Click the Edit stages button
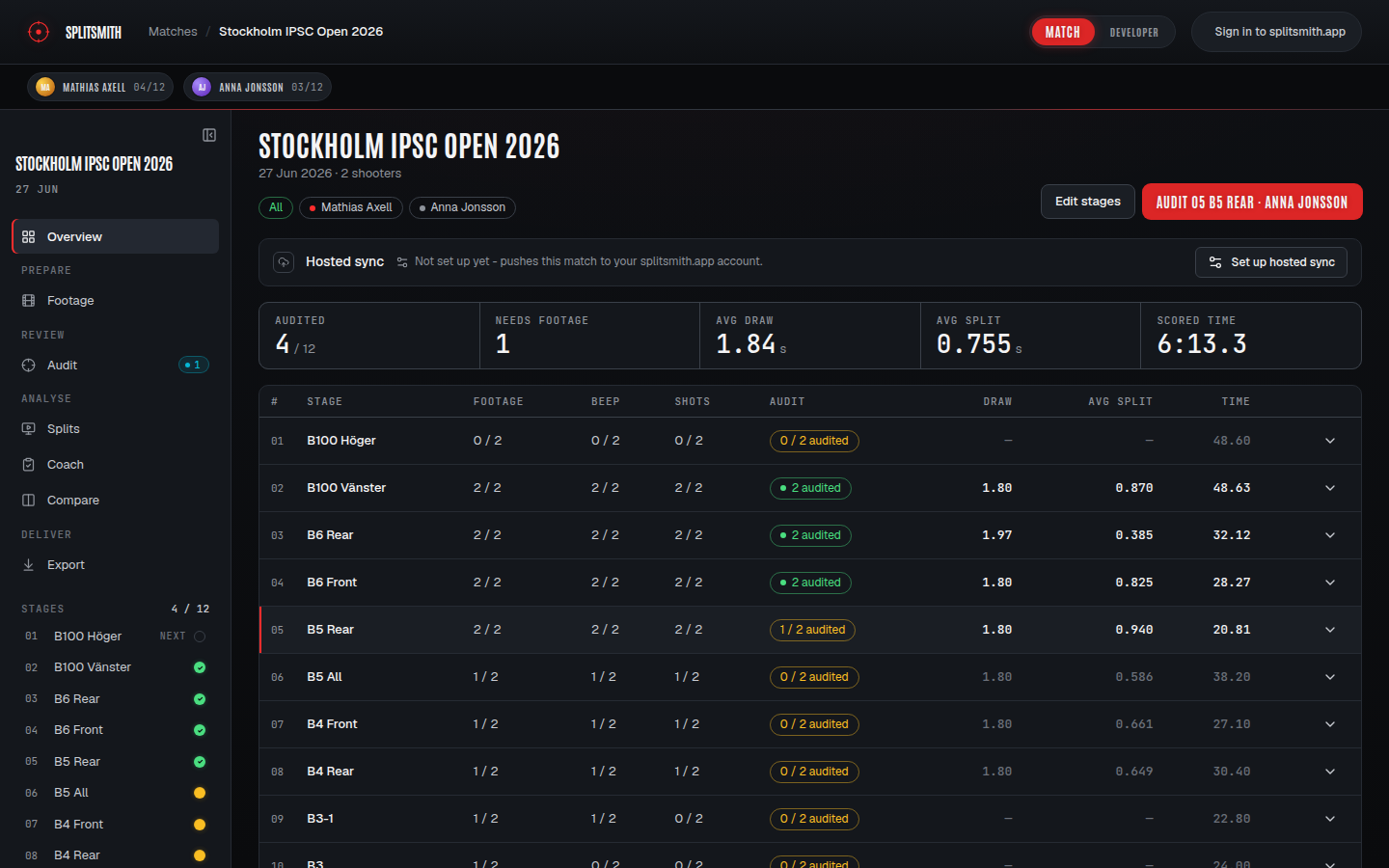 1088,202
